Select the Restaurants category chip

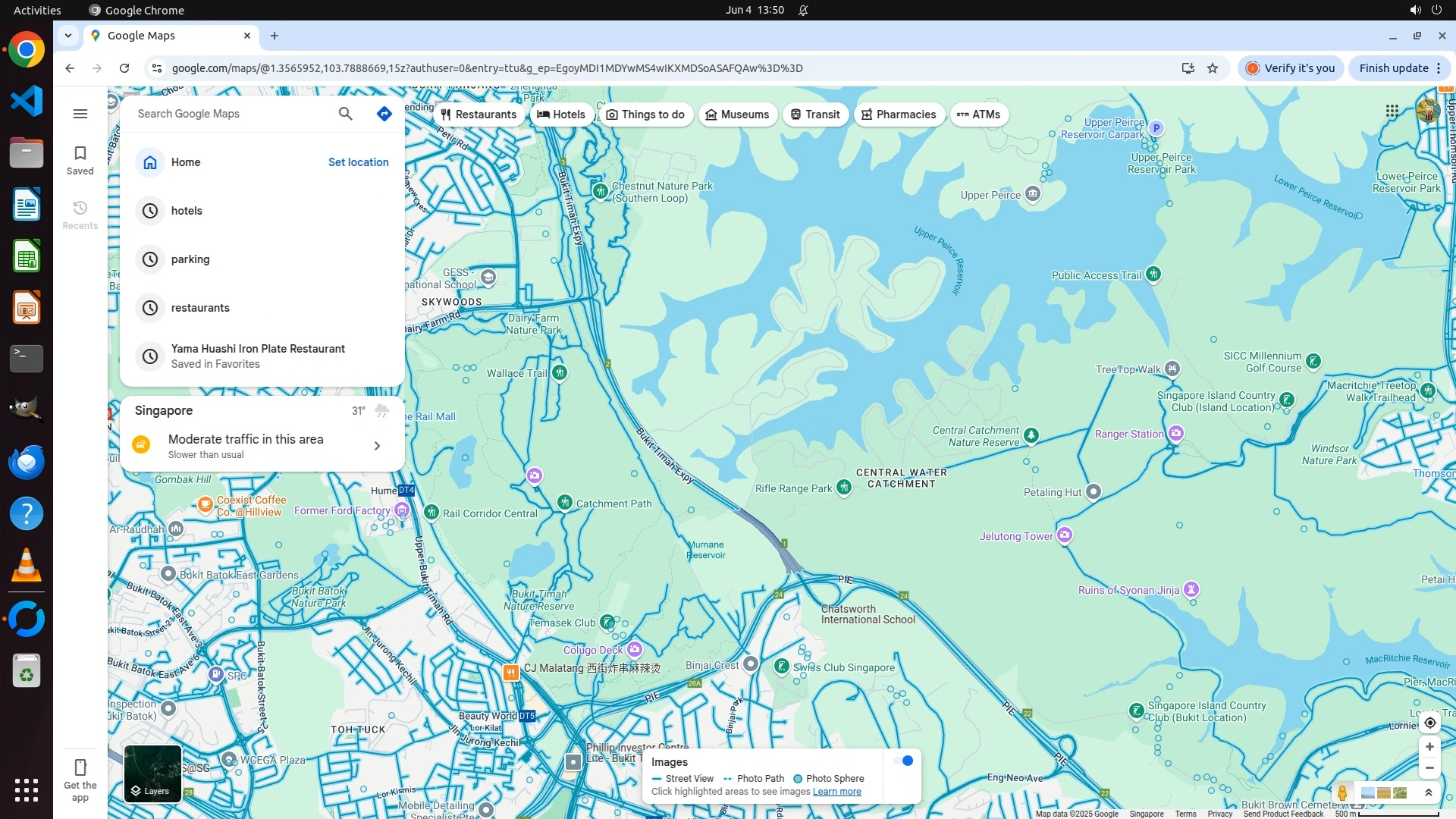(479, 115)
